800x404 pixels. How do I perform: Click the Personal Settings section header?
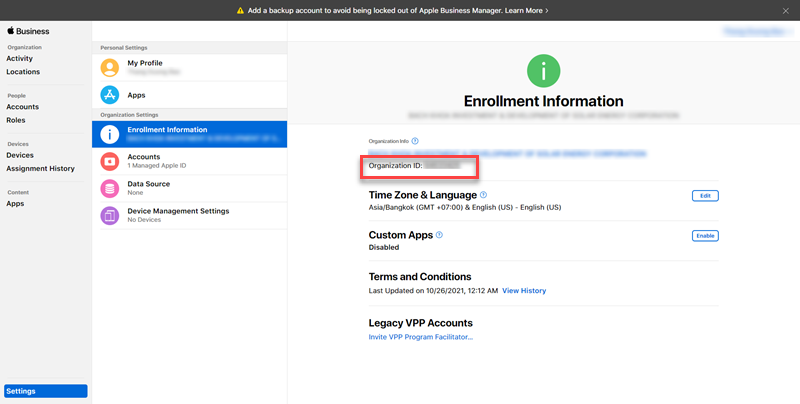[x=124, y=48]
